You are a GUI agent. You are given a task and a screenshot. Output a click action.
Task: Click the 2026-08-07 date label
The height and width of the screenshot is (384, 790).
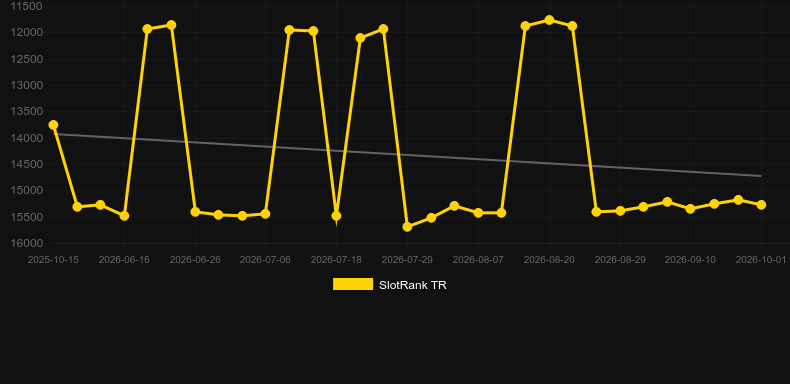click(478, 260)
